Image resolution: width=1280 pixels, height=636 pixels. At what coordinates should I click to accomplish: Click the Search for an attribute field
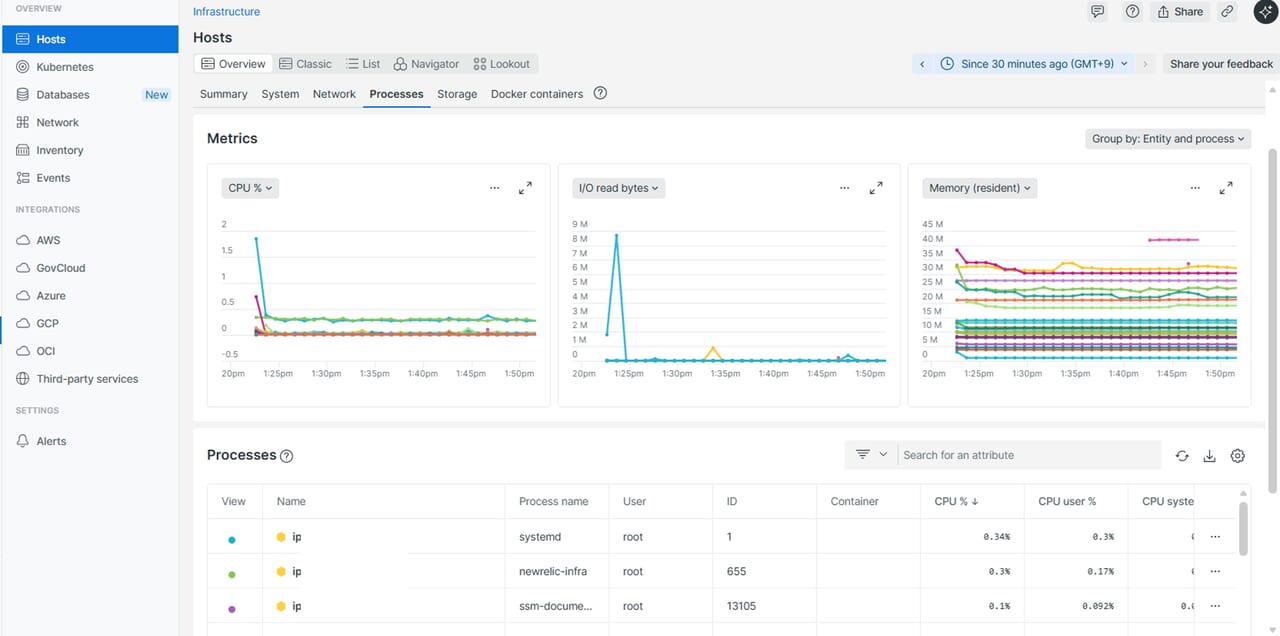pos(1028,455)
